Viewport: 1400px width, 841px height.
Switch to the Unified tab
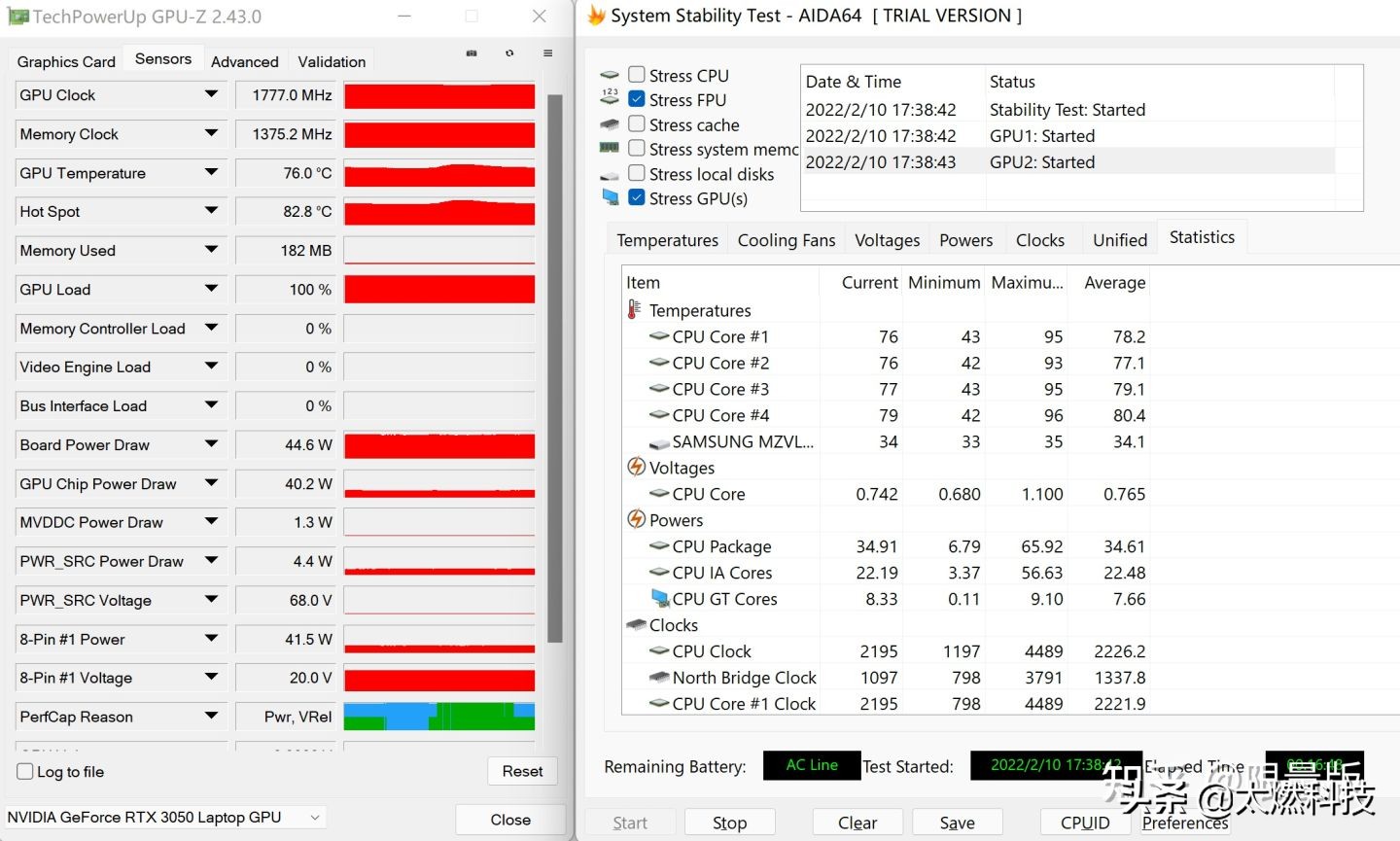(1120, 240)
